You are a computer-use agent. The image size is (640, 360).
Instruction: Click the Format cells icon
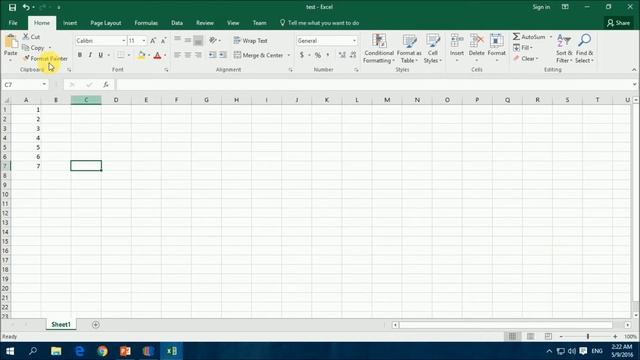tap(497, 41)
